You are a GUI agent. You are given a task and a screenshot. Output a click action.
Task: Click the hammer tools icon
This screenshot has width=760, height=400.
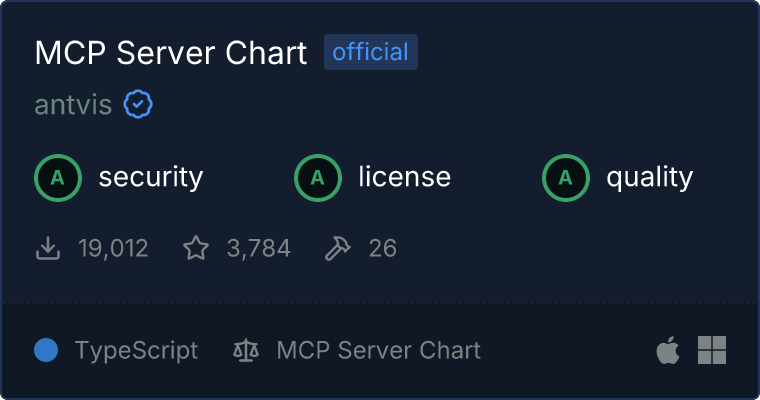[337, 248]
